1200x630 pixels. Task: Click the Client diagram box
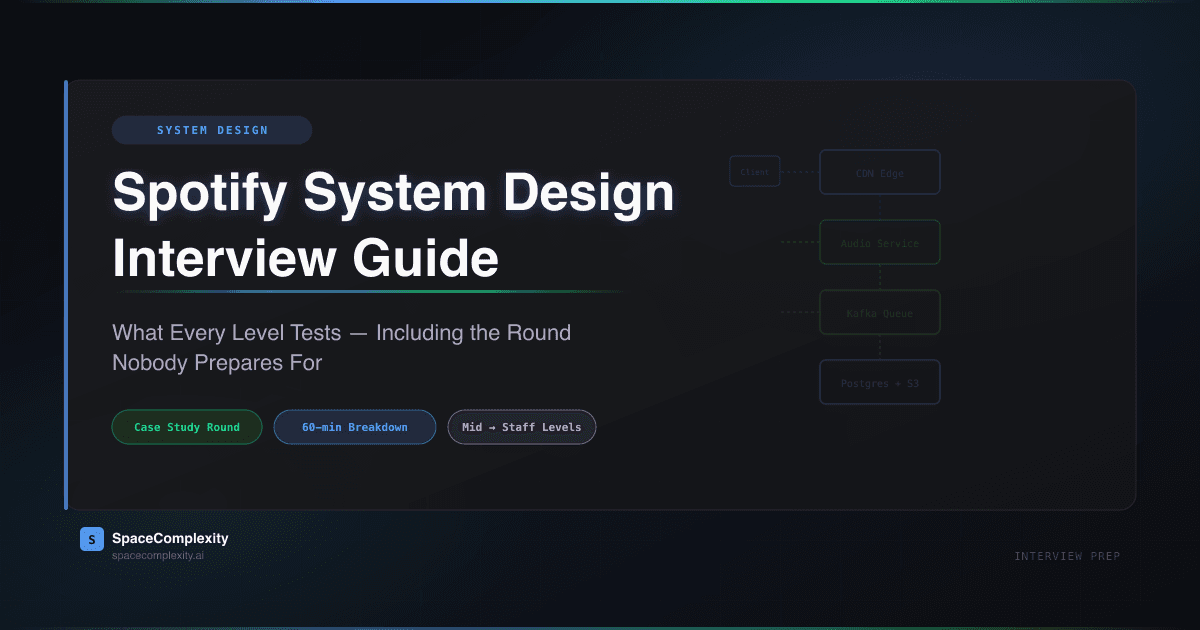tap(755, 172)
